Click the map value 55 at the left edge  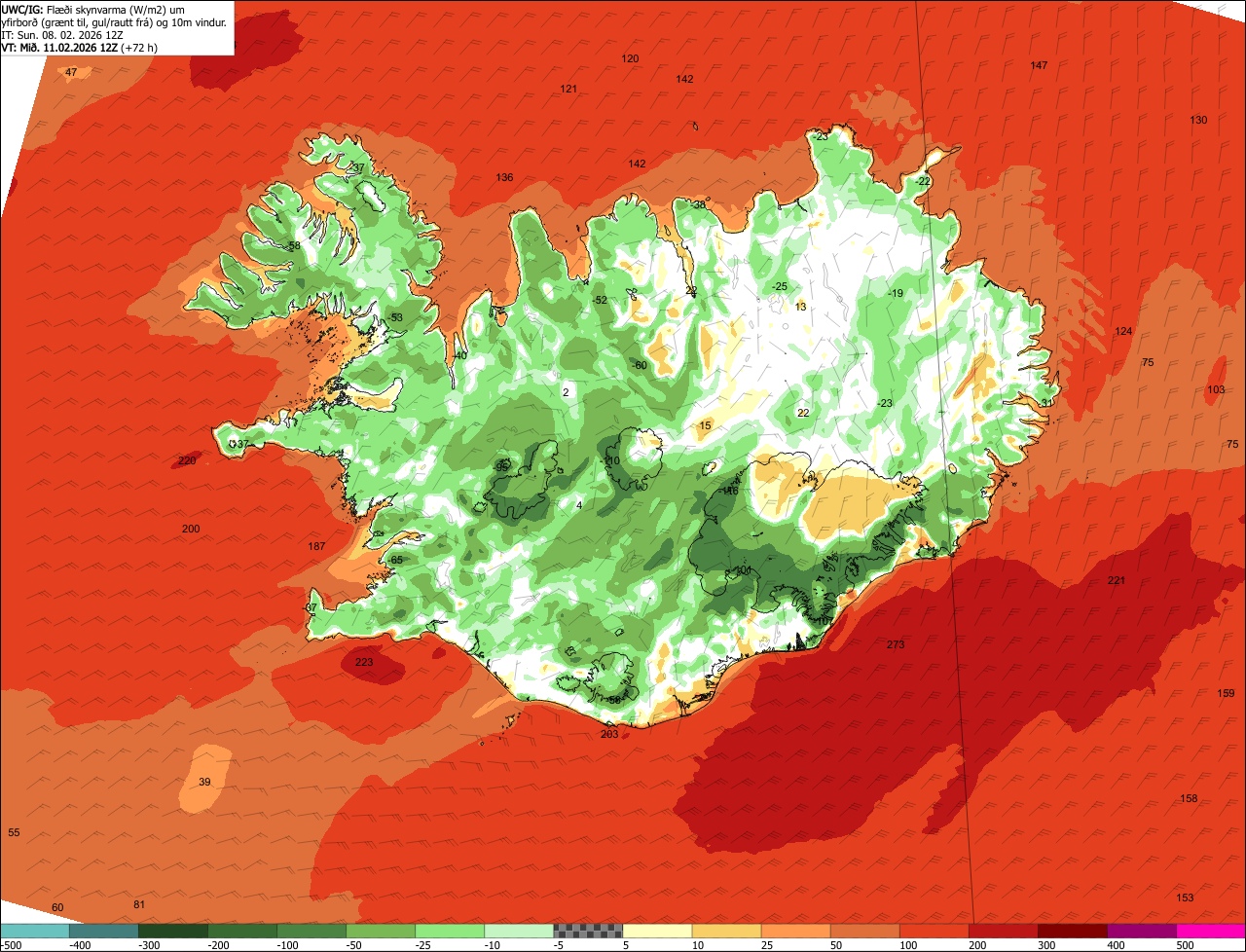[x=14, y=832]
